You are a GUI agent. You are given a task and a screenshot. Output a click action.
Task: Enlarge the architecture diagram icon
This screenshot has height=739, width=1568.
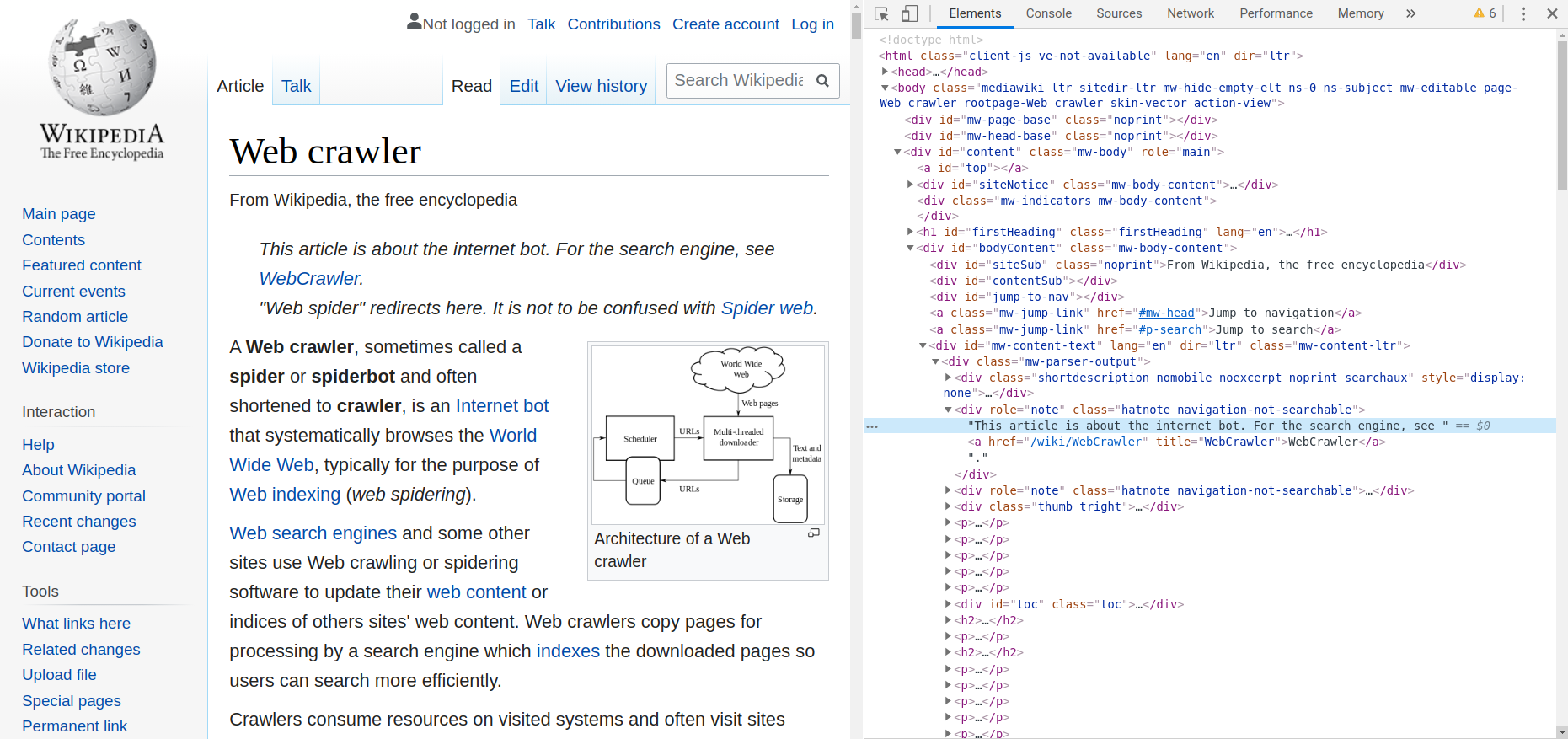814,533
